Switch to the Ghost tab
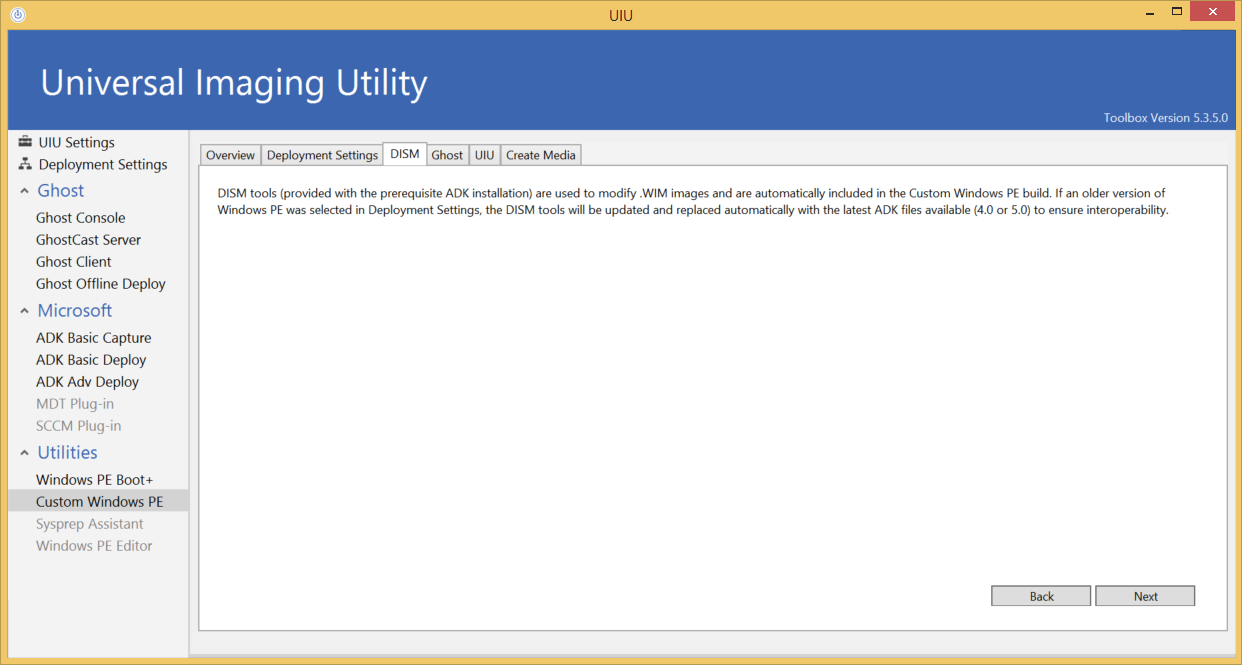1242x665 pixels. [x=447, y=155]
